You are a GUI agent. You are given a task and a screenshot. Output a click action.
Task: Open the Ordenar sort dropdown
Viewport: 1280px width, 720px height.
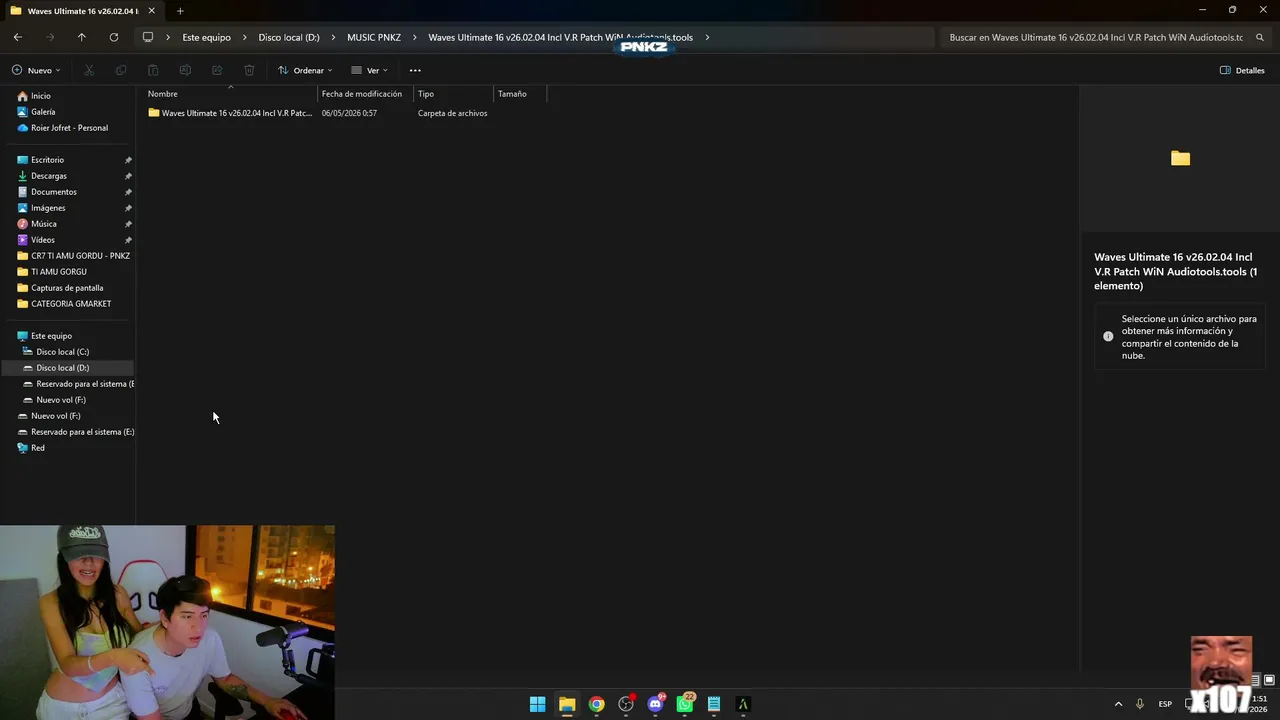(305, 70)
